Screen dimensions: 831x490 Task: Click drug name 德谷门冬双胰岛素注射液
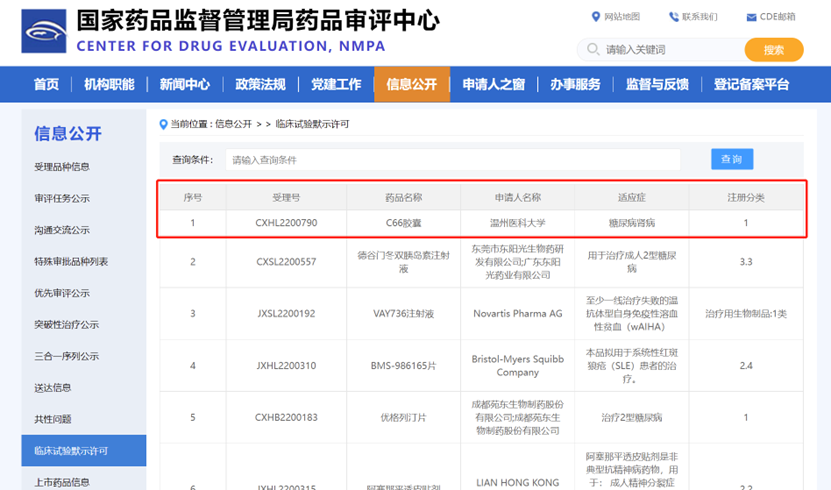pyautogui.click(x=404, y=262)
